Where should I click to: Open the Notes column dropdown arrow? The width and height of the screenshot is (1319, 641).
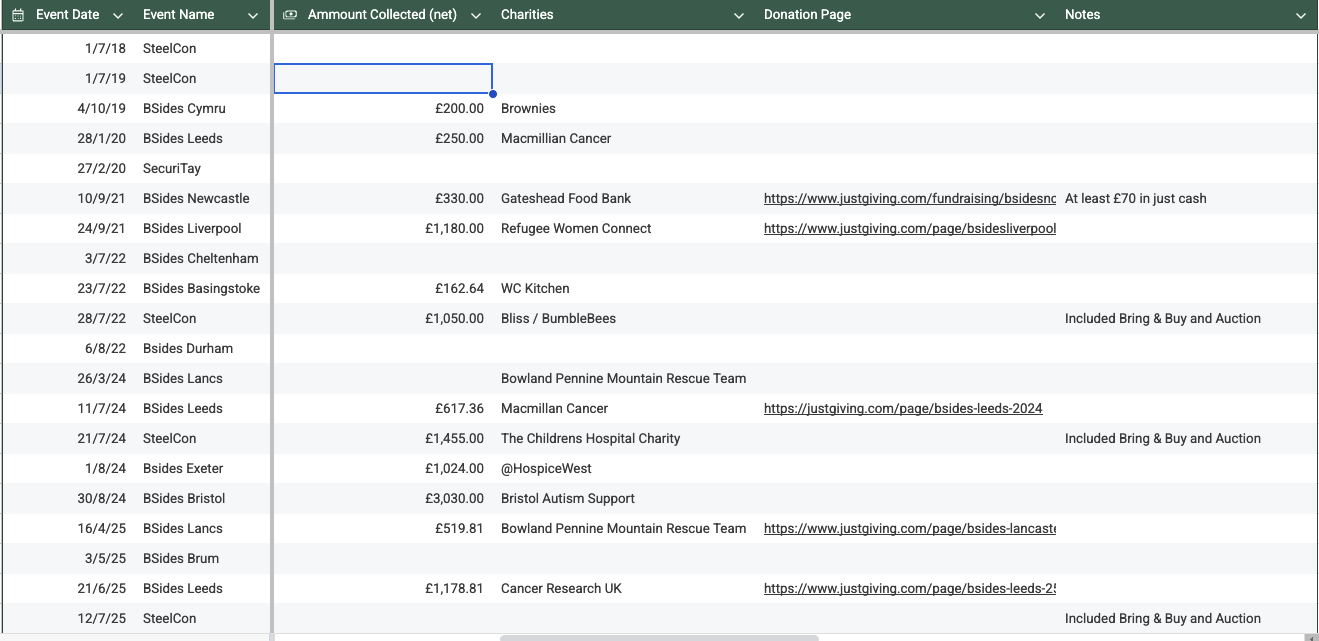pos(1301,16)
